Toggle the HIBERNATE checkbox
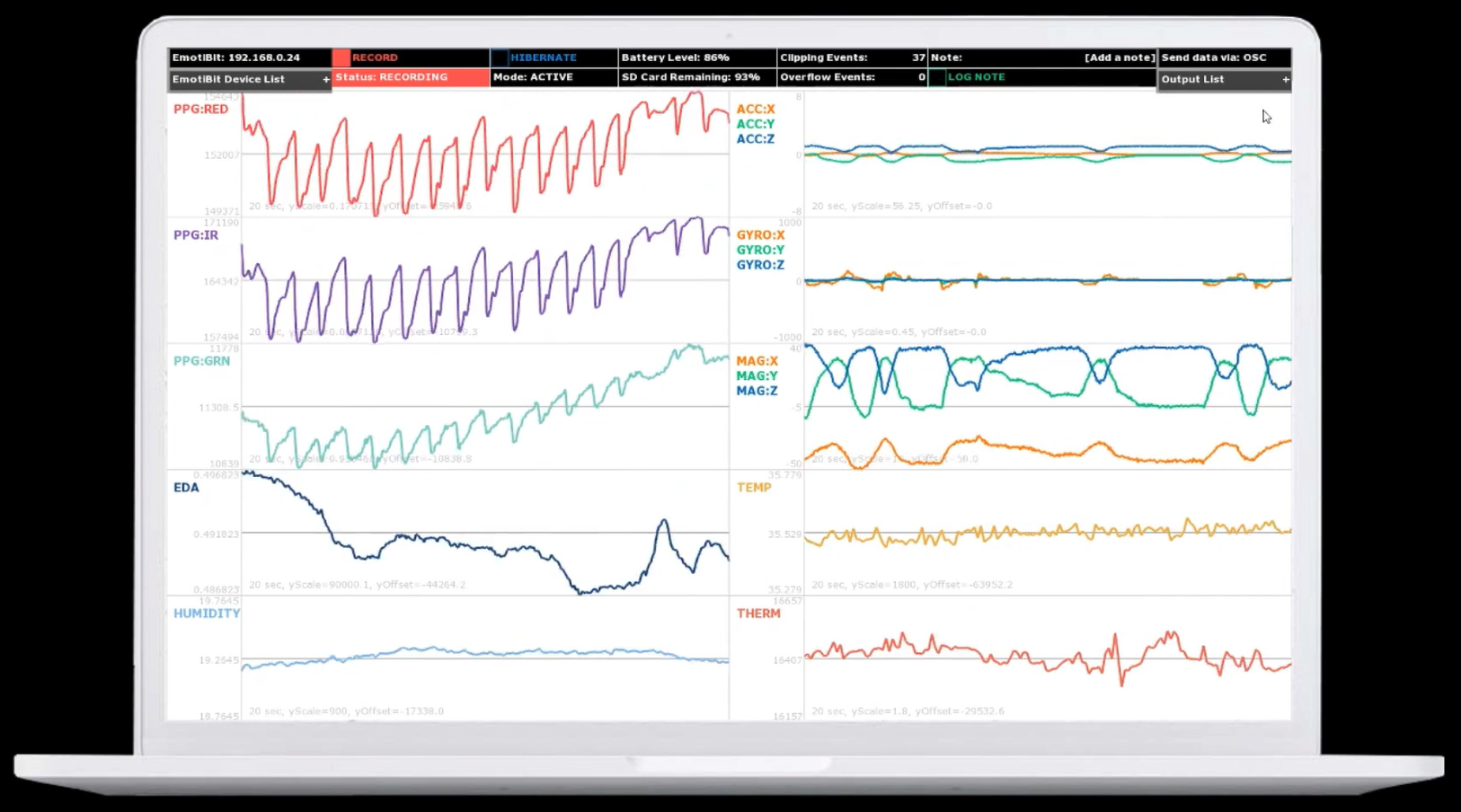1461x812 pixels. [x=500, y=57]
